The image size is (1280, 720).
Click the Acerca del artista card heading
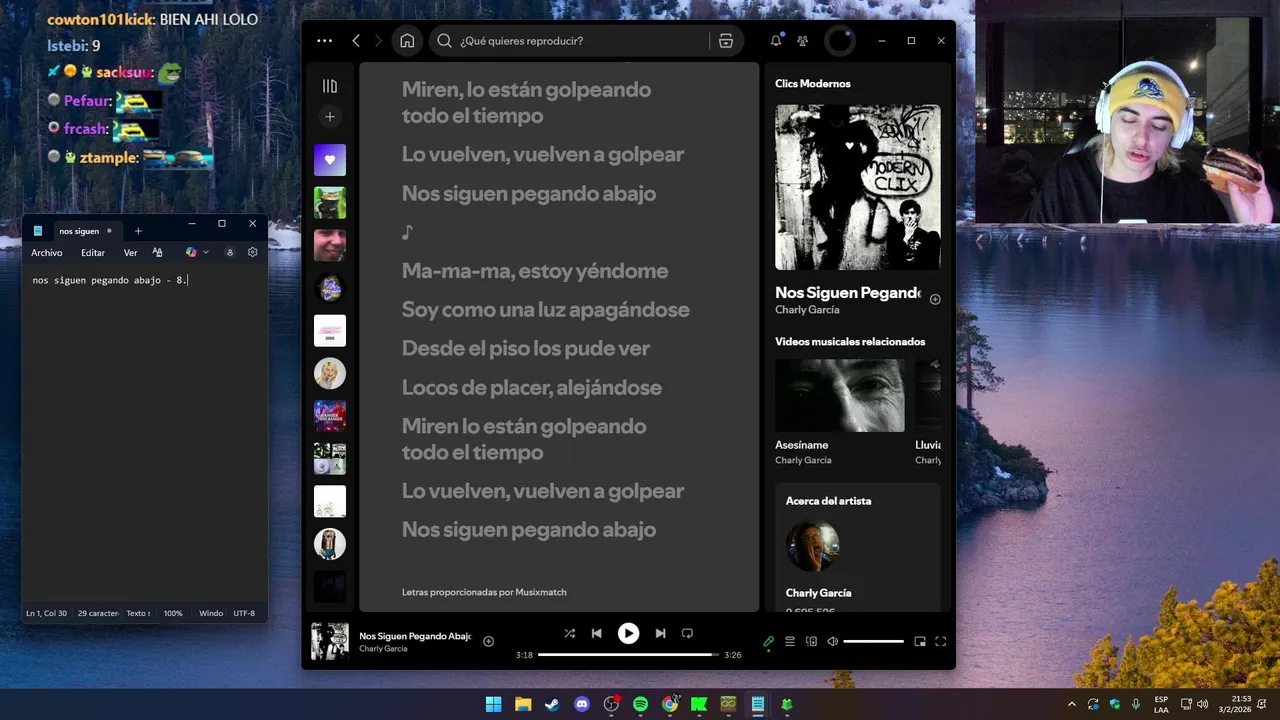828,501
